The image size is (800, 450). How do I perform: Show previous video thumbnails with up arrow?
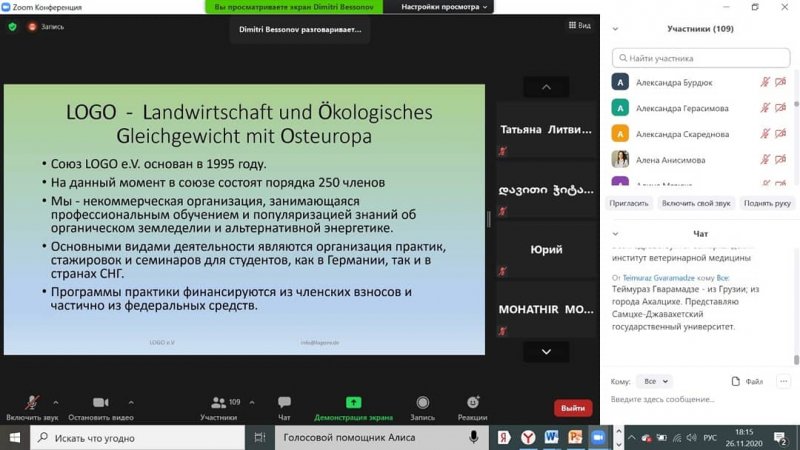click(x=546, y=87)
